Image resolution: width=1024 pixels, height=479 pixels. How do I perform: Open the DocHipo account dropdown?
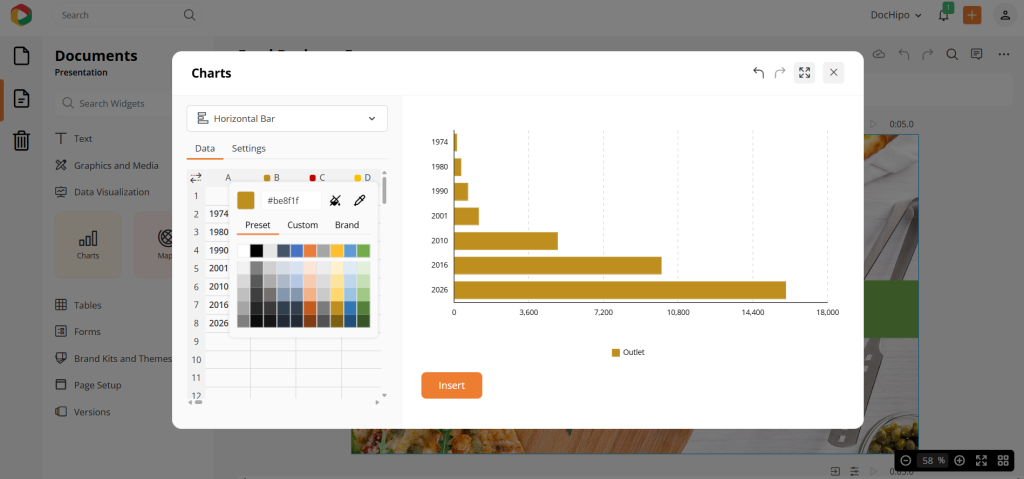[x=896, y=15]
